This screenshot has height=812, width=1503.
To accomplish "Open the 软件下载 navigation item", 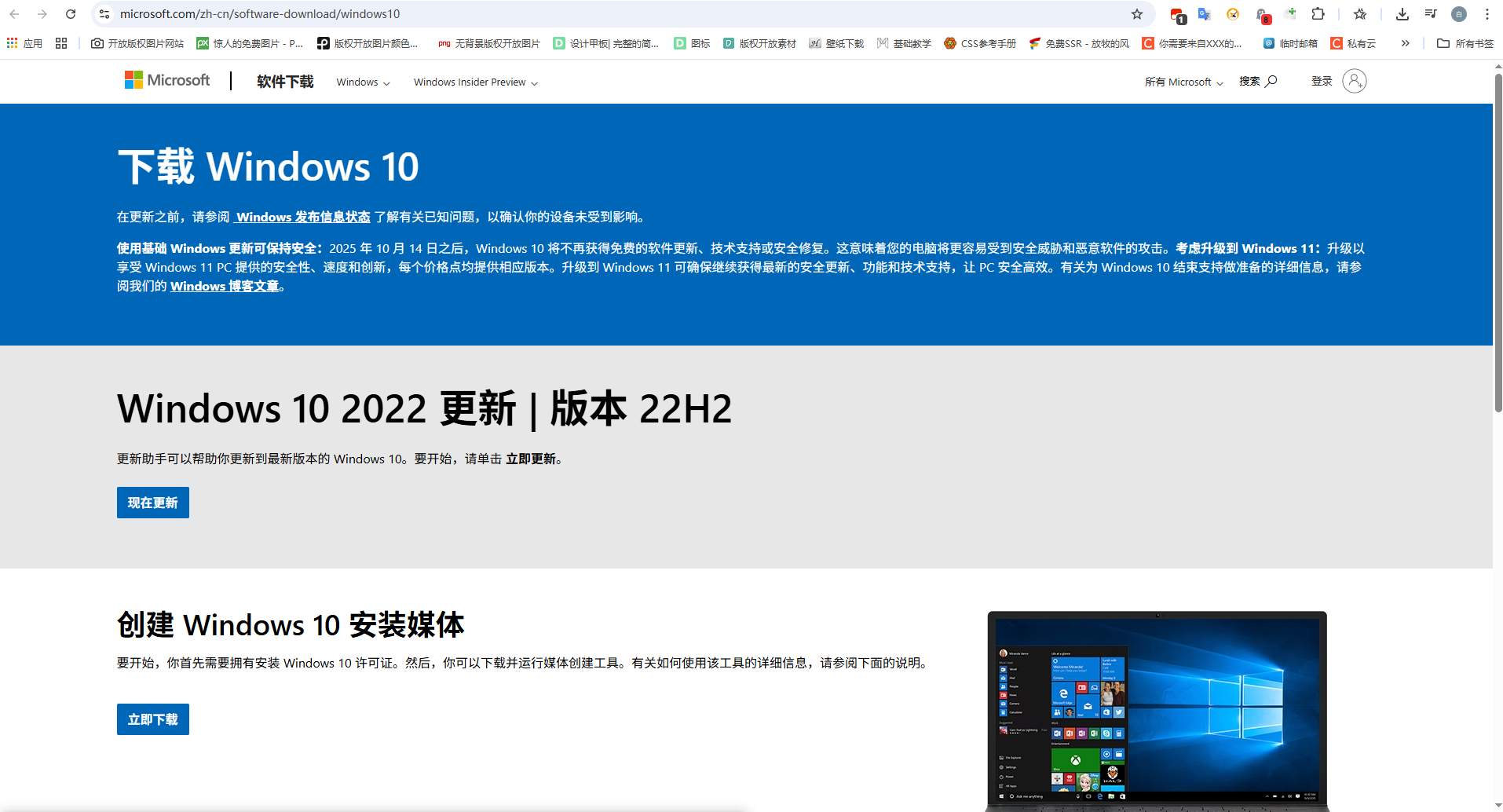I will coord(285,82).
